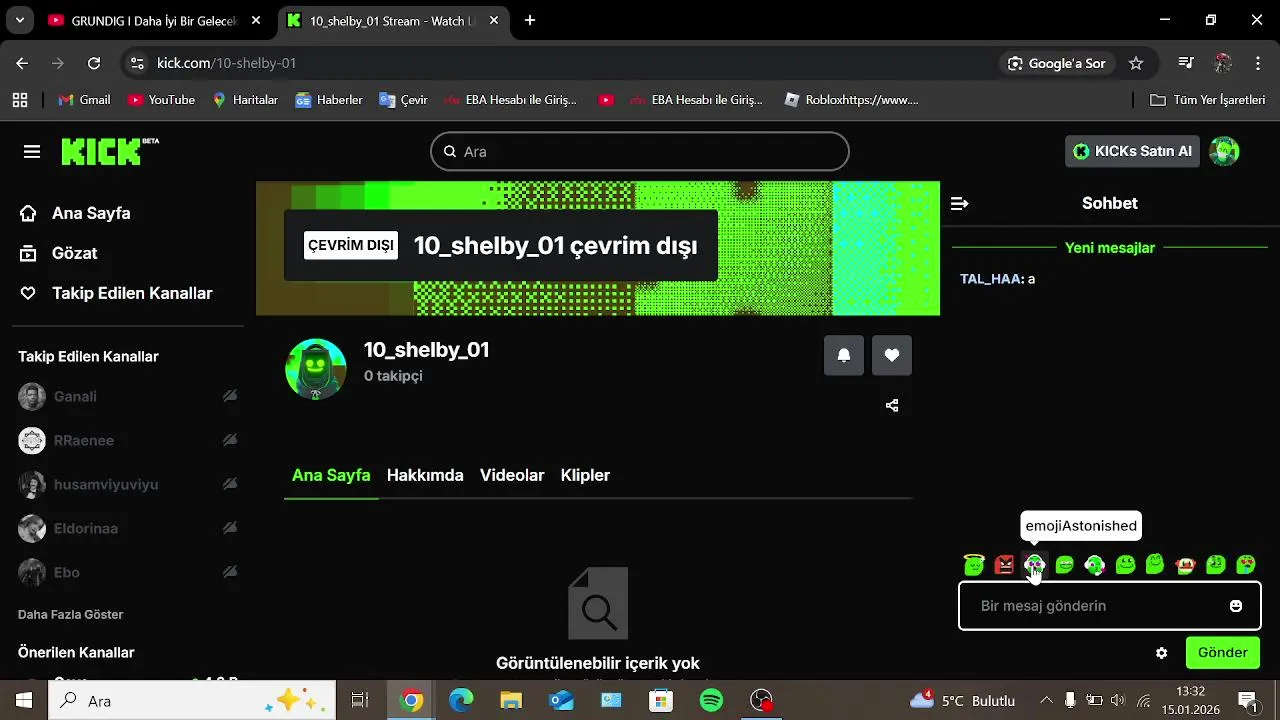Go to Ana Sayfa in the sidebar

(x=91, y=213)
